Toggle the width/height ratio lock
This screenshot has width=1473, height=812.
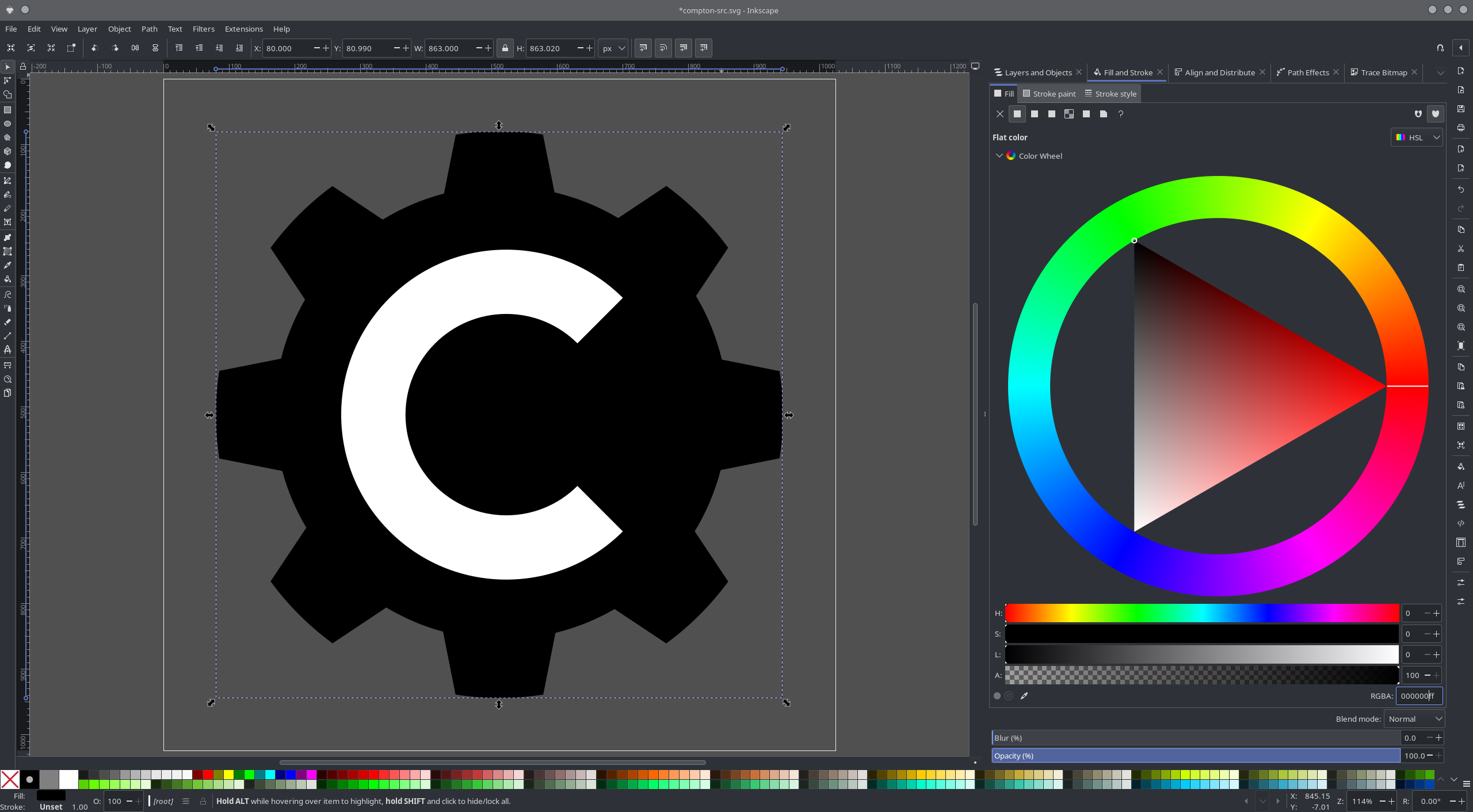(505, 48)
